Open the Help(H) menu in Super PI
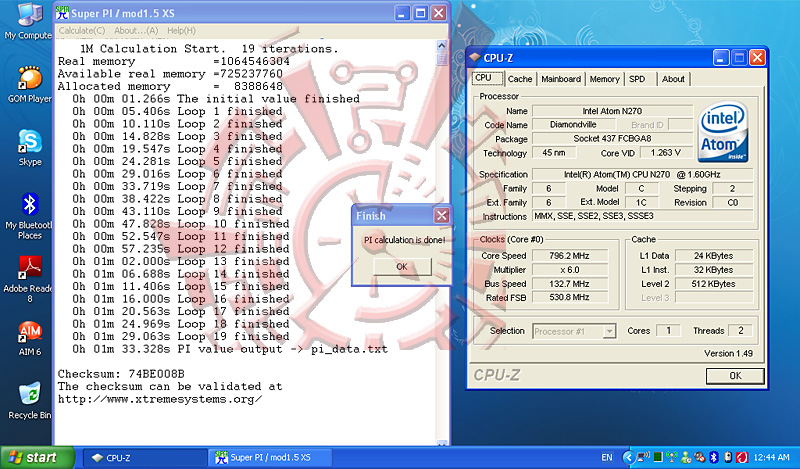This screenshot has height=469, width=800. (181, 31)
